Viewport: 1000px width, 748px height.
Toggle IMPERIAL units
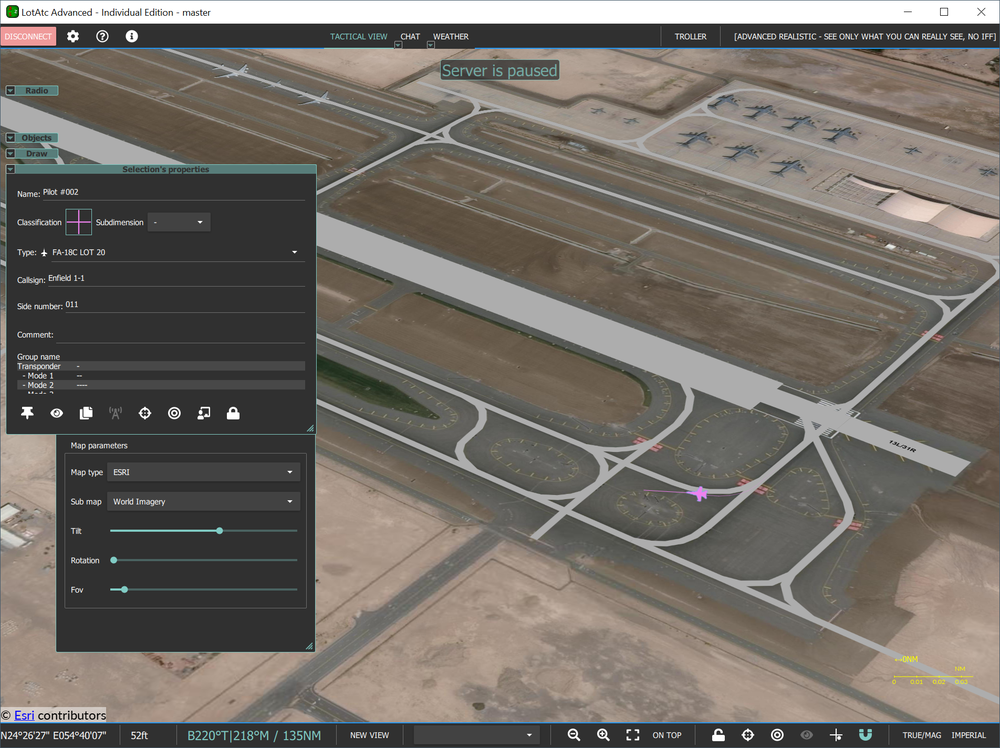pos(969,735)
